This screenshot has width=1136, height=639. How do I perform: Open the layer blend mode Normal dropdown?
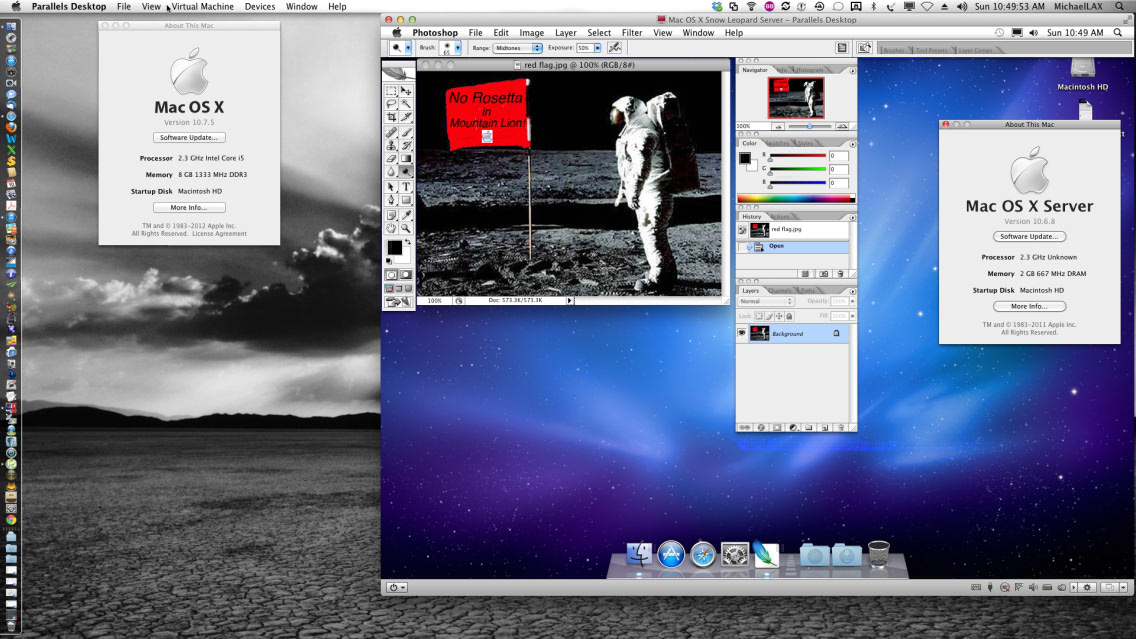pos(765,301)
